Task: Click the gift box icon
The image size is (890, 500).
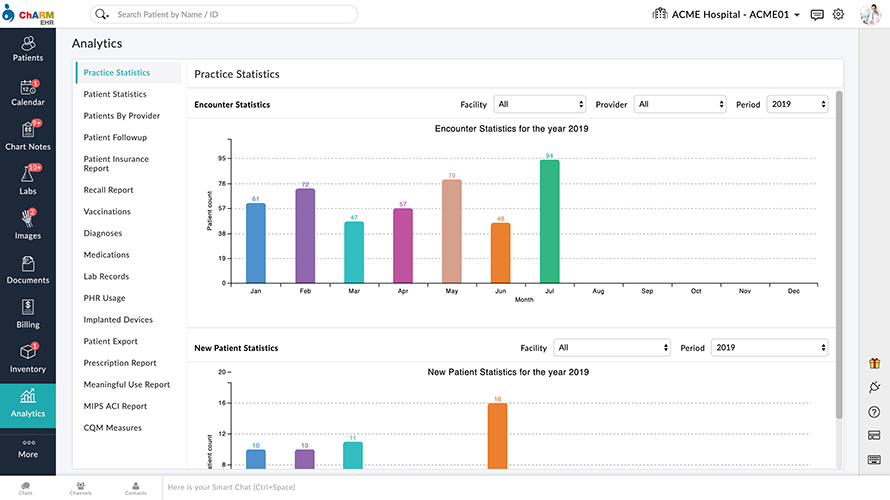Action: (x=874, y=363)
